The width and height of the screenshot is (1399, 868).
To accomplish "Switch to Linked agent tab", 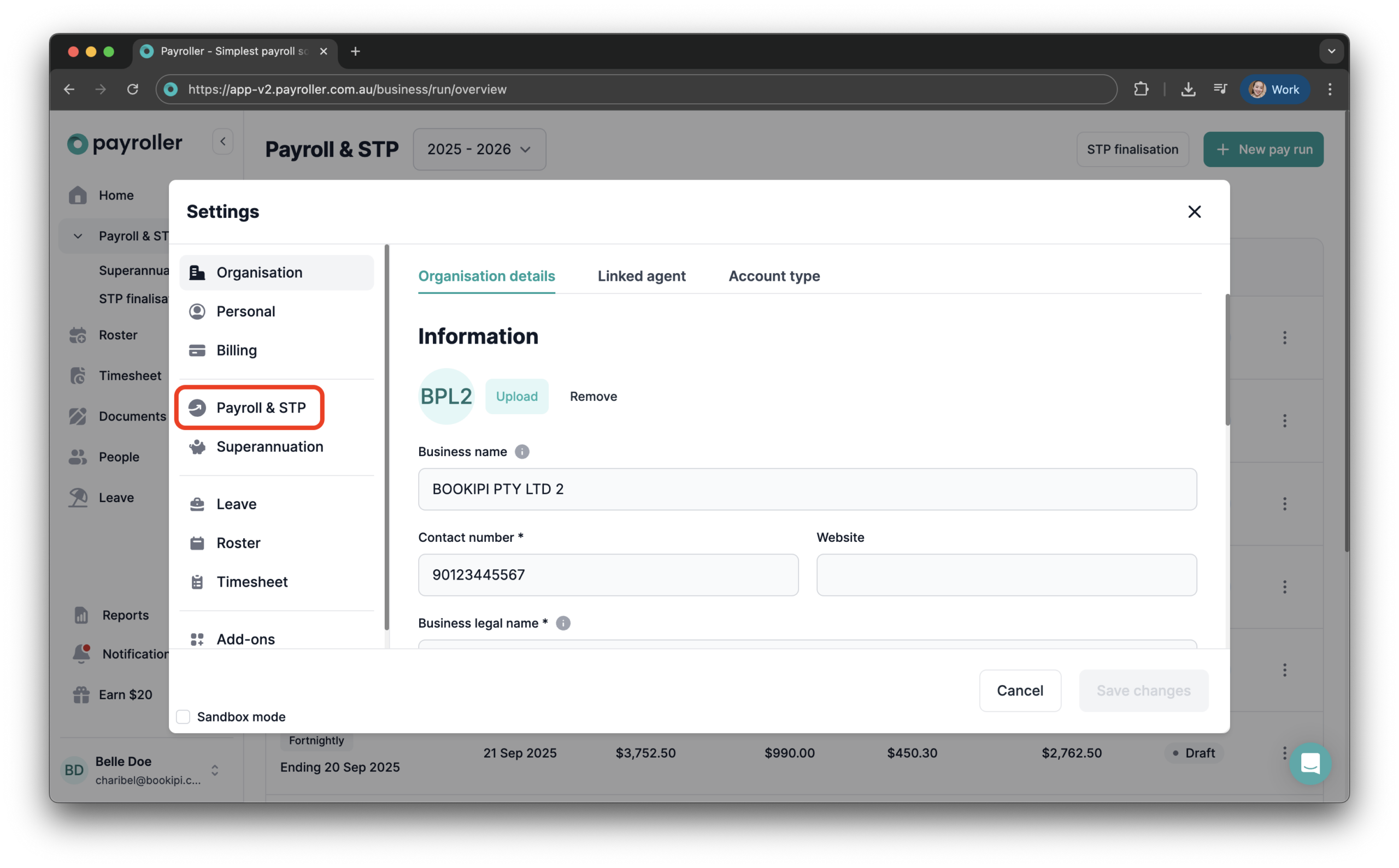I will pyautogui.click(x=642, y=276).
